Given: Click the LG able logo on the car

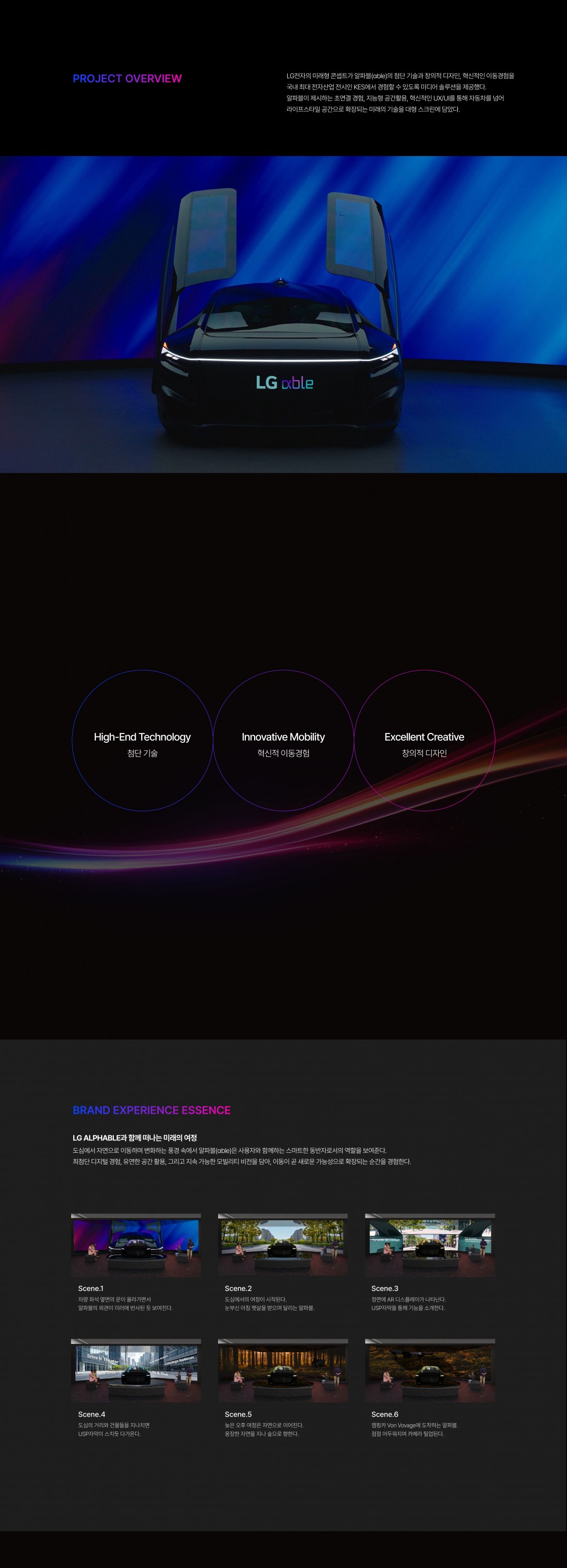Looking at the screenshot, I should click(x=285, y=382).
